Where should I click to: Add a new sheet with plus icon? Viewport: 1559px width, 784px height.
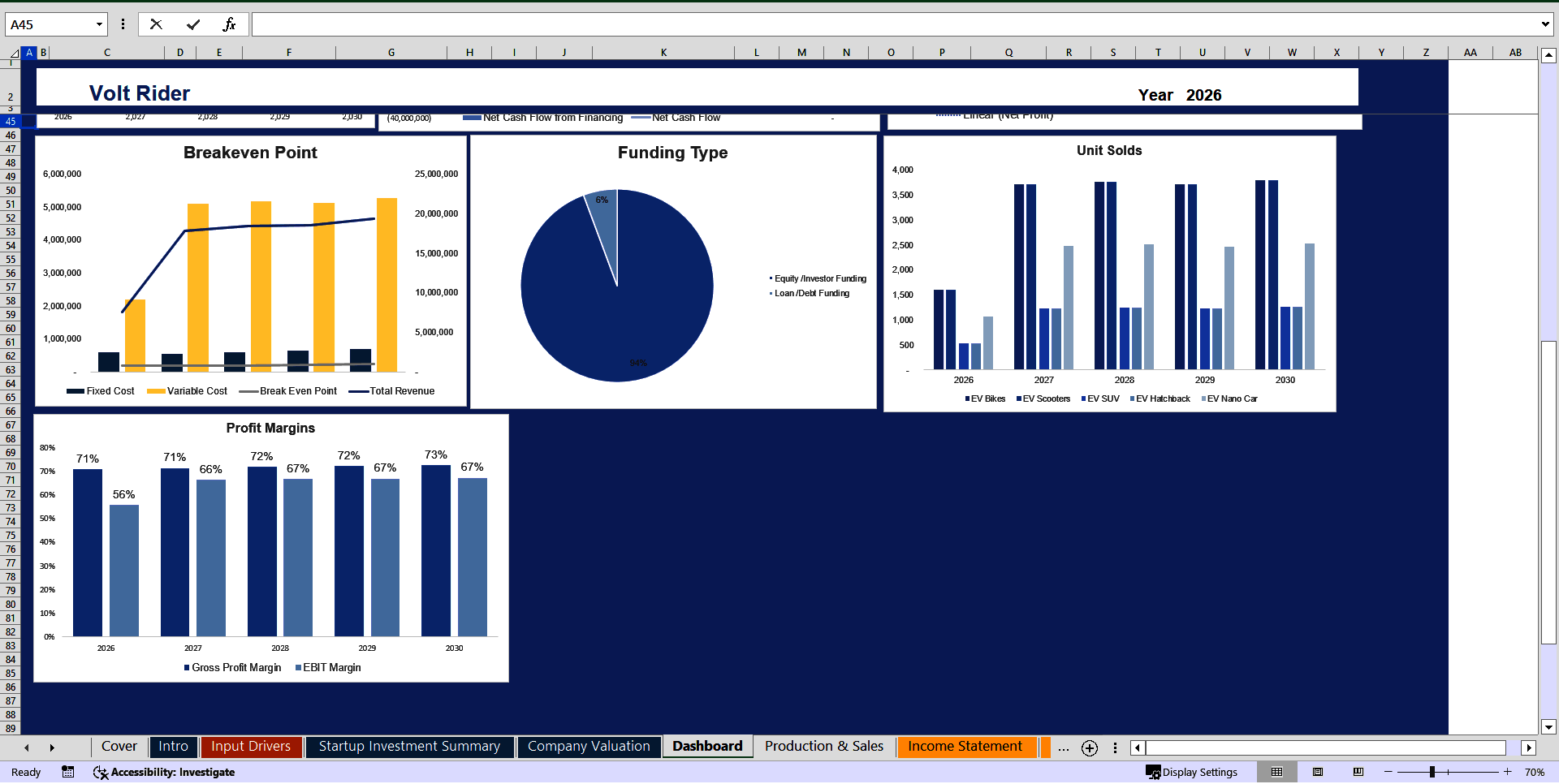[1090, 748]
